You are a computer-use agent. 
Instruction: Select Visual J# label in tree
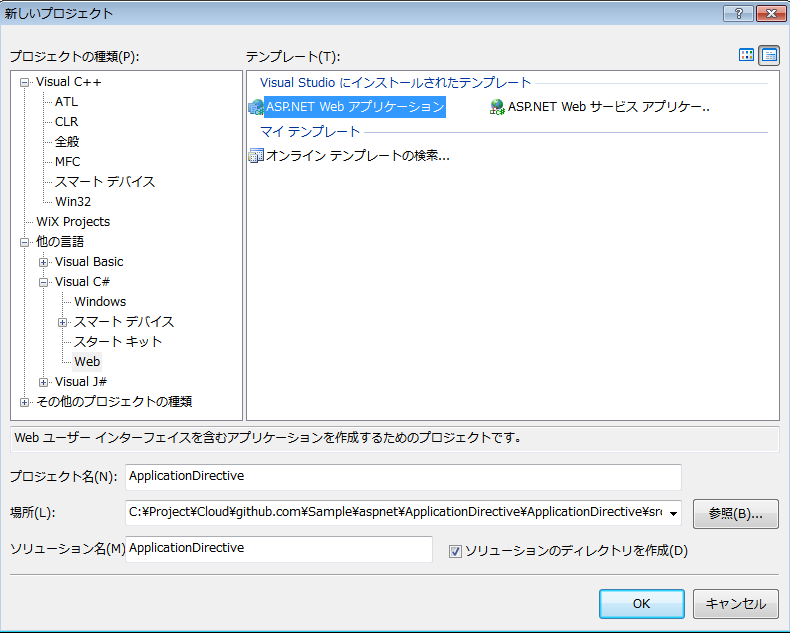click(x=81, y=382)
